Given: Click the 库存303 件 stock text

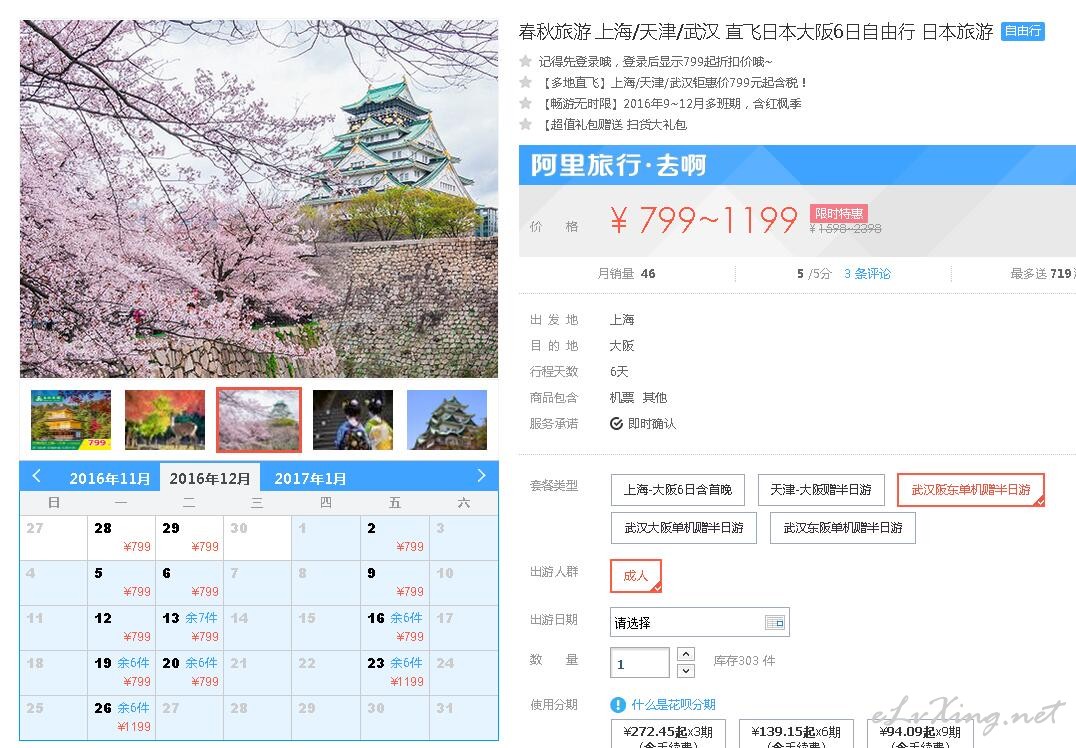Looking at the screenshot, I should (745, 661).
